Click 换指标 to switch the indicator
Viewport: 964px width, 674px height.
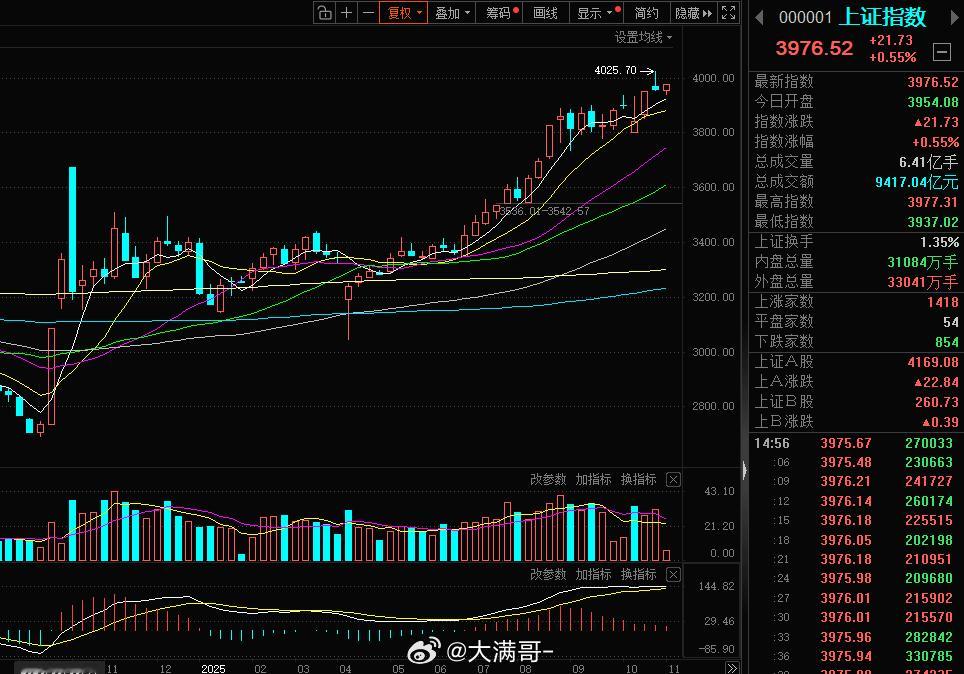(x=637, y=479)
